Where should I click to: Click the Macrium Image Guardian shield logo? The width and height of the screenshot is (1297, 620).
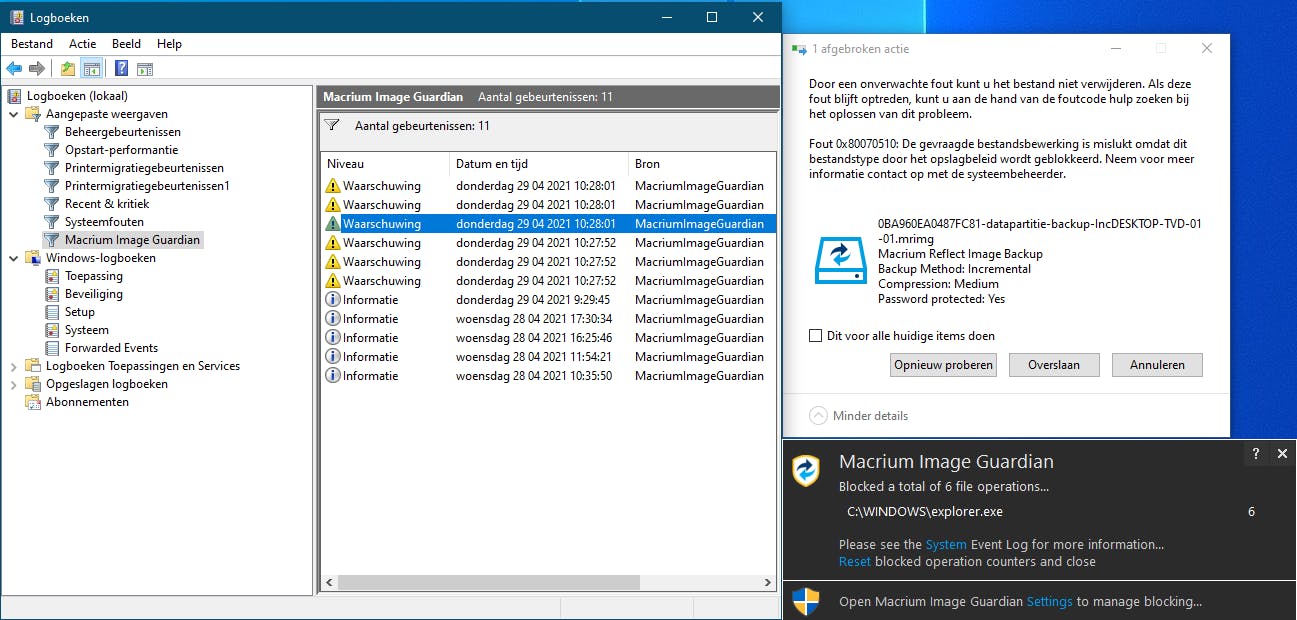point(806,470)
